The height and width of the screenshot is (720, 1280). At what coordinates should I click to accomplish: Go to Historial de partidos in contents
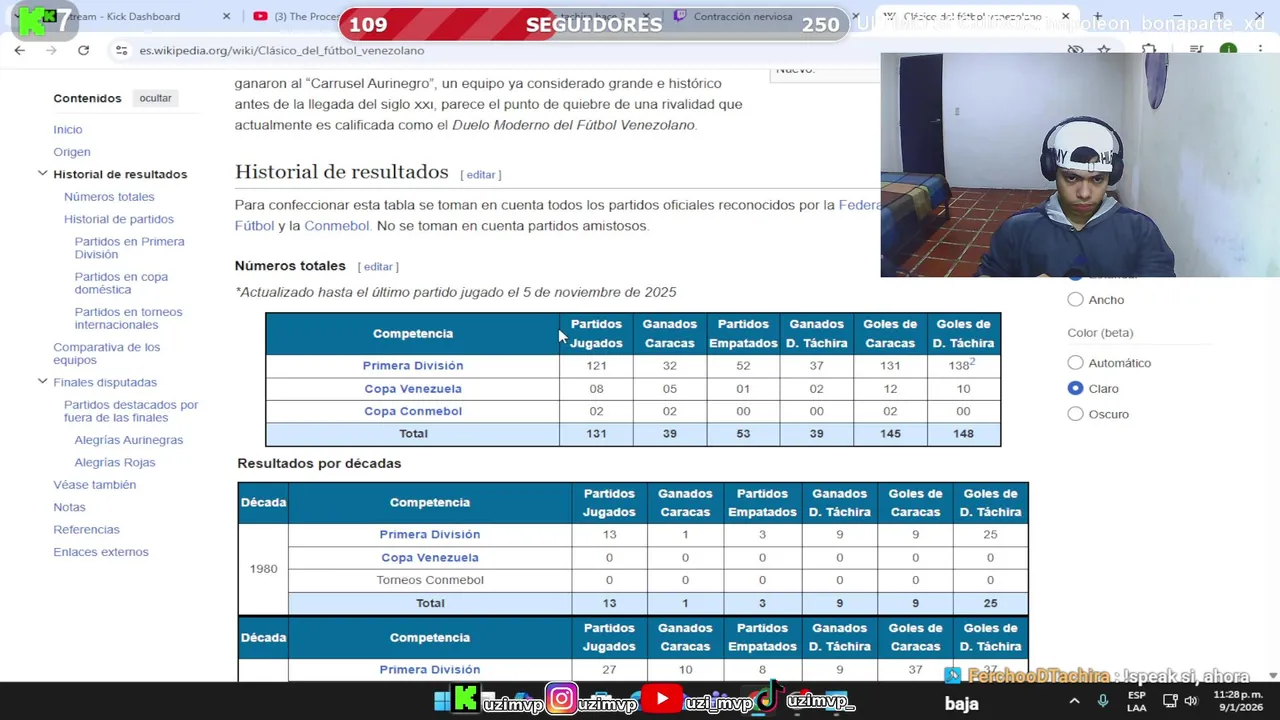tap(119, 219)
